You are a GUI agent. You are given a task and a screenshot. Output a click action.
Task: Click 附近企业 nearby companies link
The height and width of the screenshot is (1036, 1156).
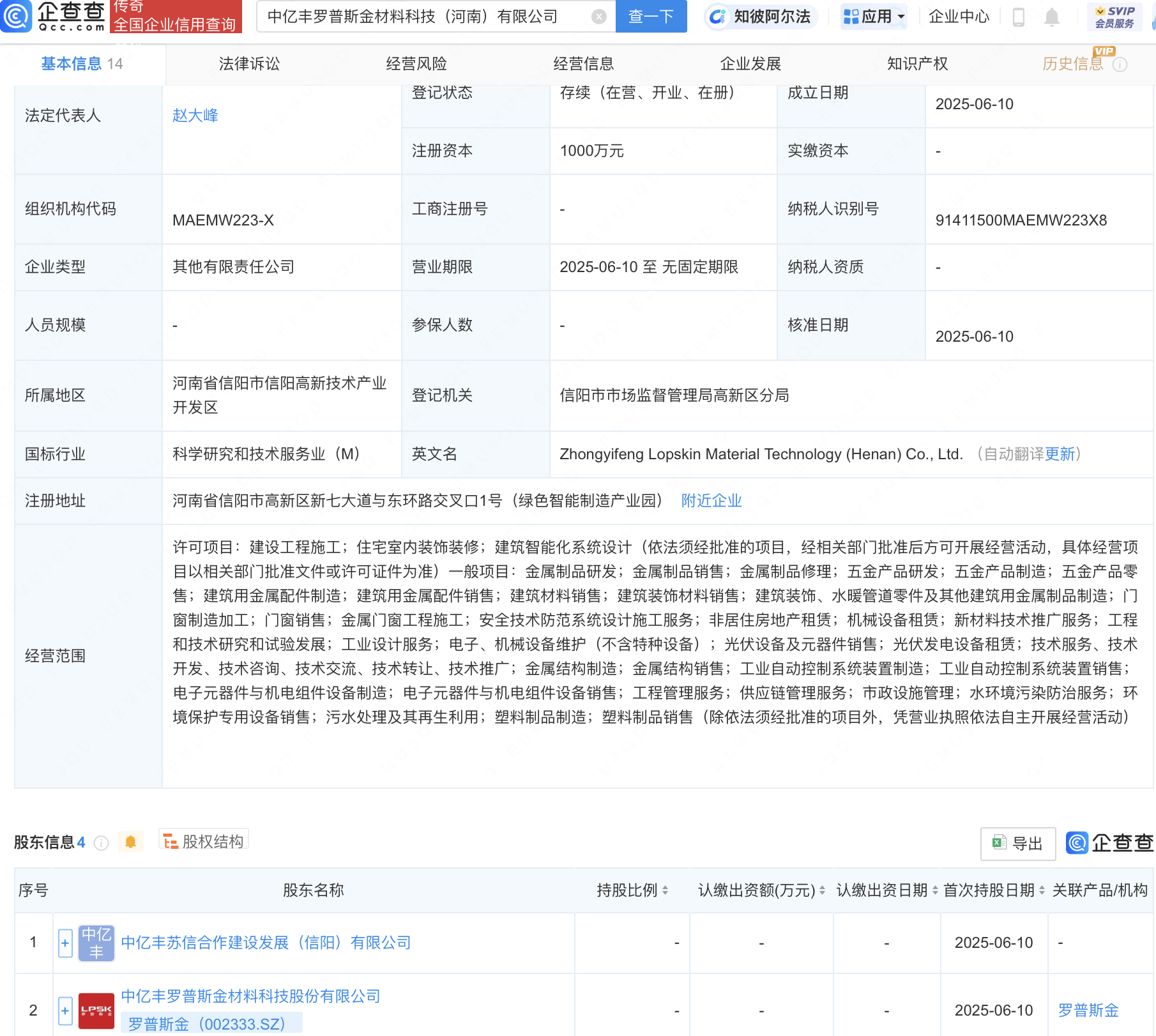[x=711, y=501]
